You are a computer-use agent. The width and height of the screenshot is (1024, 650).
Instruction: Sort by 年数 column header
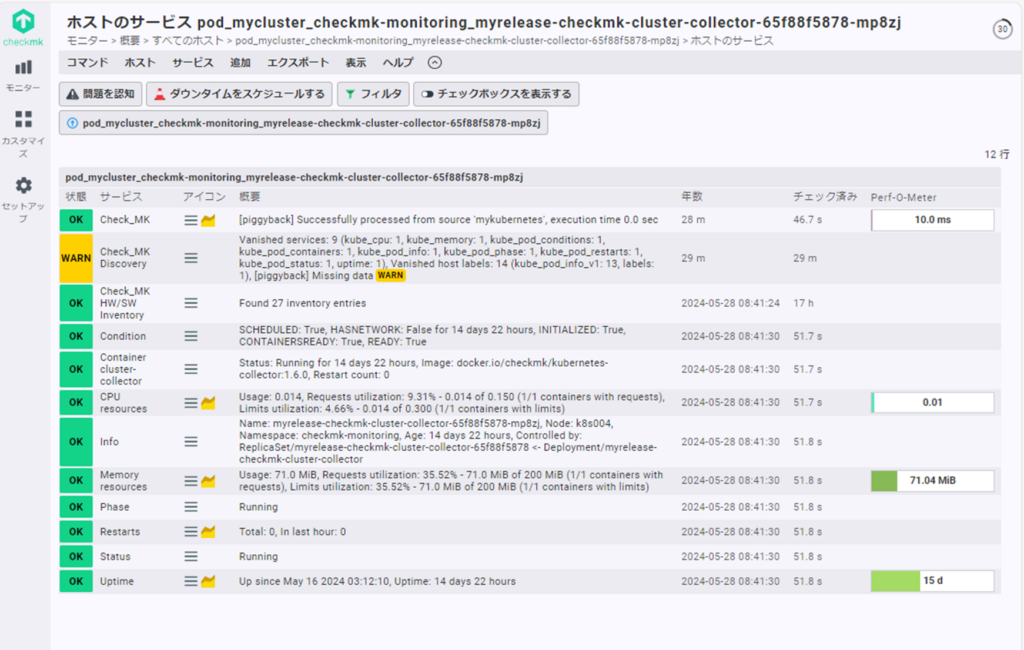(692, 197)
